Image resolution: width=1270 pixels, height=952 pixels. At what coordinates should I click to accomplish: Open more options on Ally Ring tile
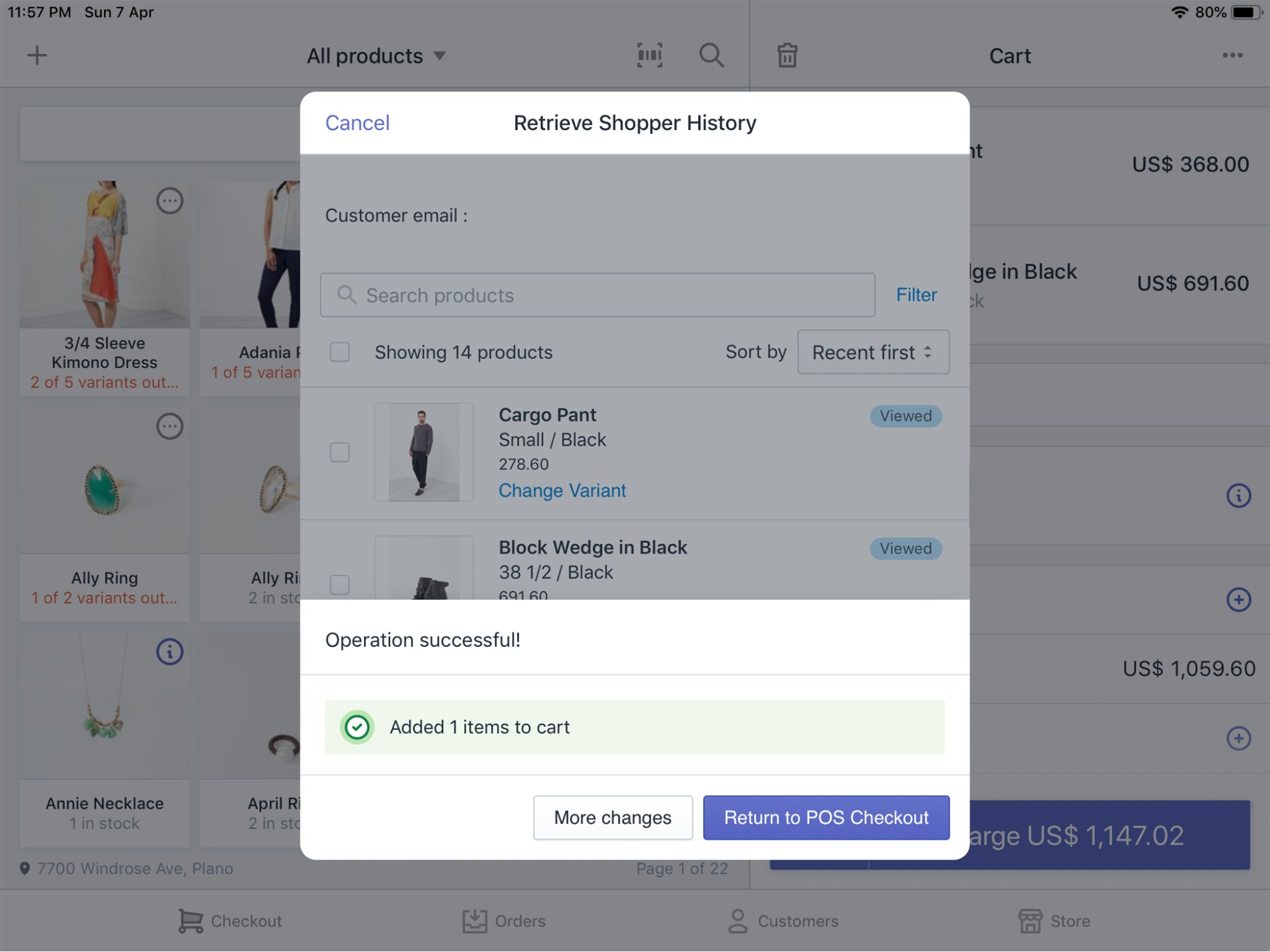pyautogui.click(x=169, y=426)
